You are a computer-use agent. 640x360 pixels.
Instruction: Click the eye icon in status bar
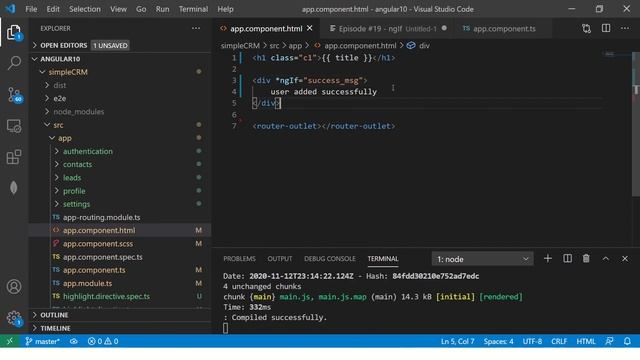point(73,341)
